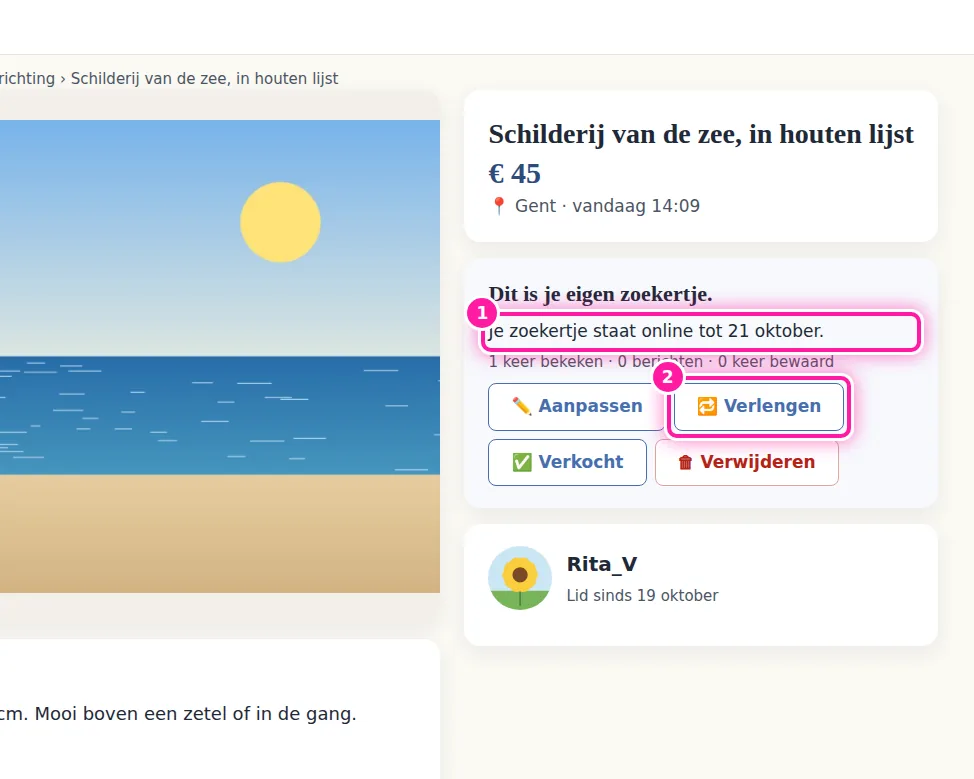This screenshot has width=974, height=779.
Task: Open the Rita_V profile name
Action: pyautogui.click(x=601, y=564)
